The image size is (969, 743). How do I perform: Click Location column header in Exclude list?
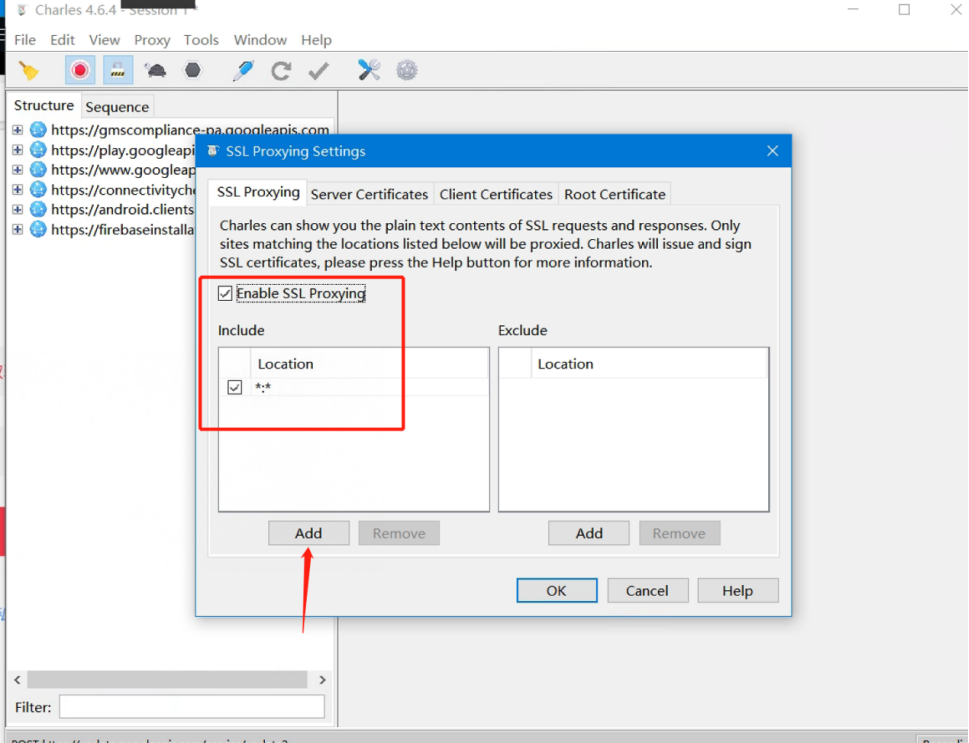649,363
